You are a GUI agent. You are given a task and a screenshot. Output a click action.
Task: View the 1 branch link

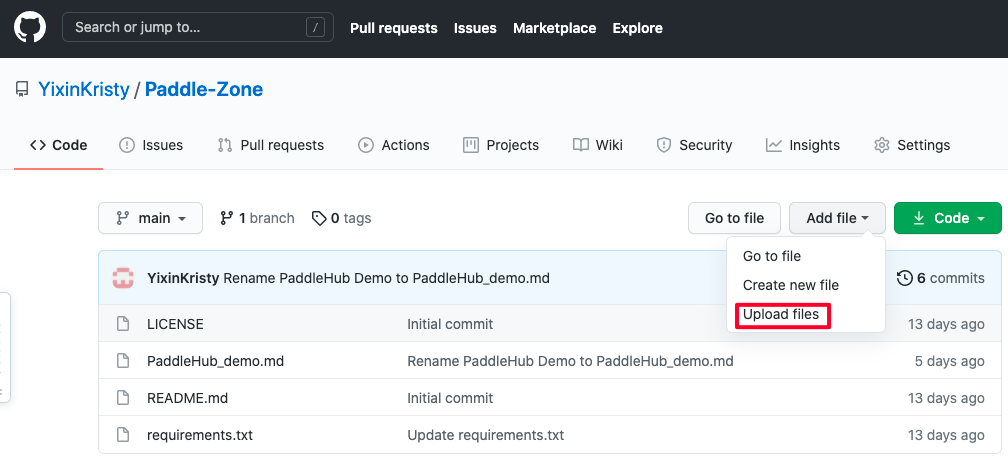click(x=257, y=218)
